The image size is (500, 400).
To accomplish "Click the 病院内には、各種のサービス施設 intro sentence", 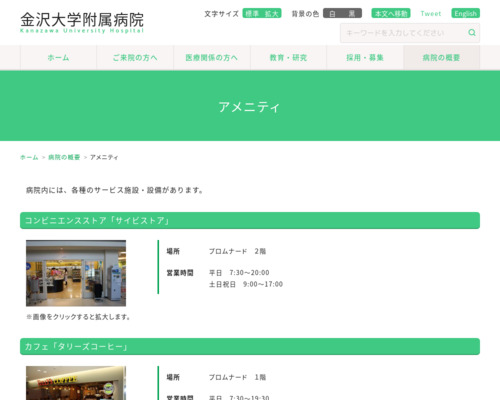I will click(x=115, y=190).
